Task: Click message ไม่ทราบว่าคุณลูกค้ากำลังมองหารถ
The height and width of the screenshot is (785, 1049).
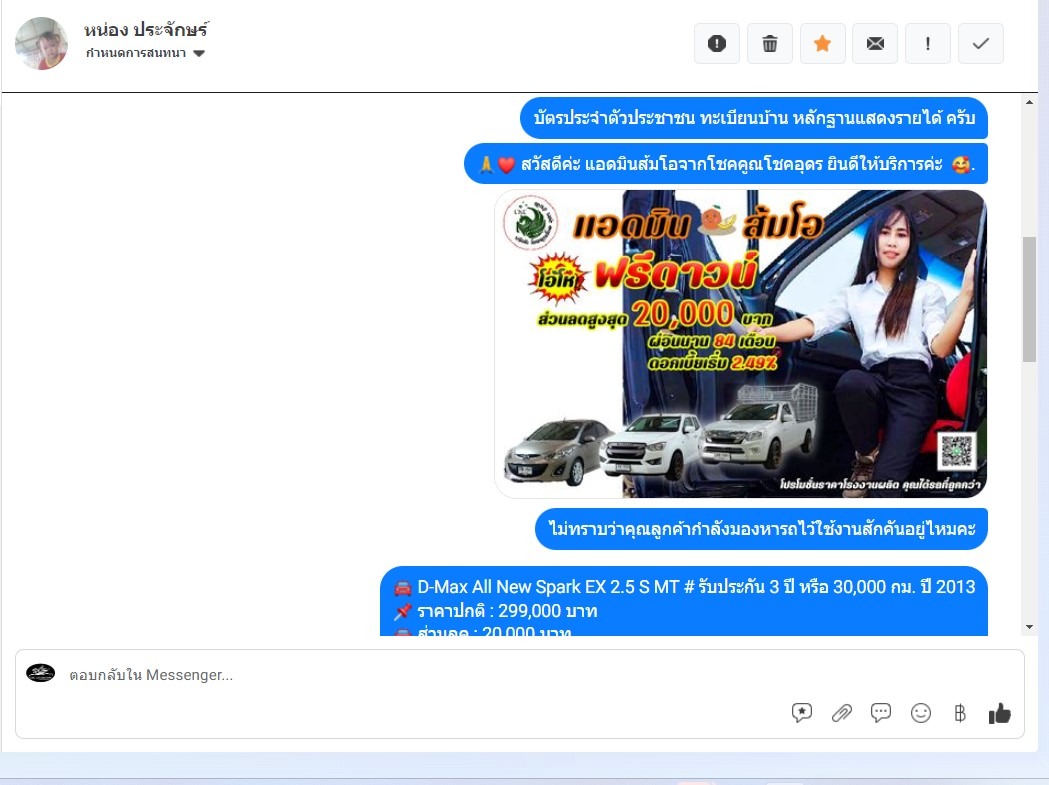Action: (761, 529)
